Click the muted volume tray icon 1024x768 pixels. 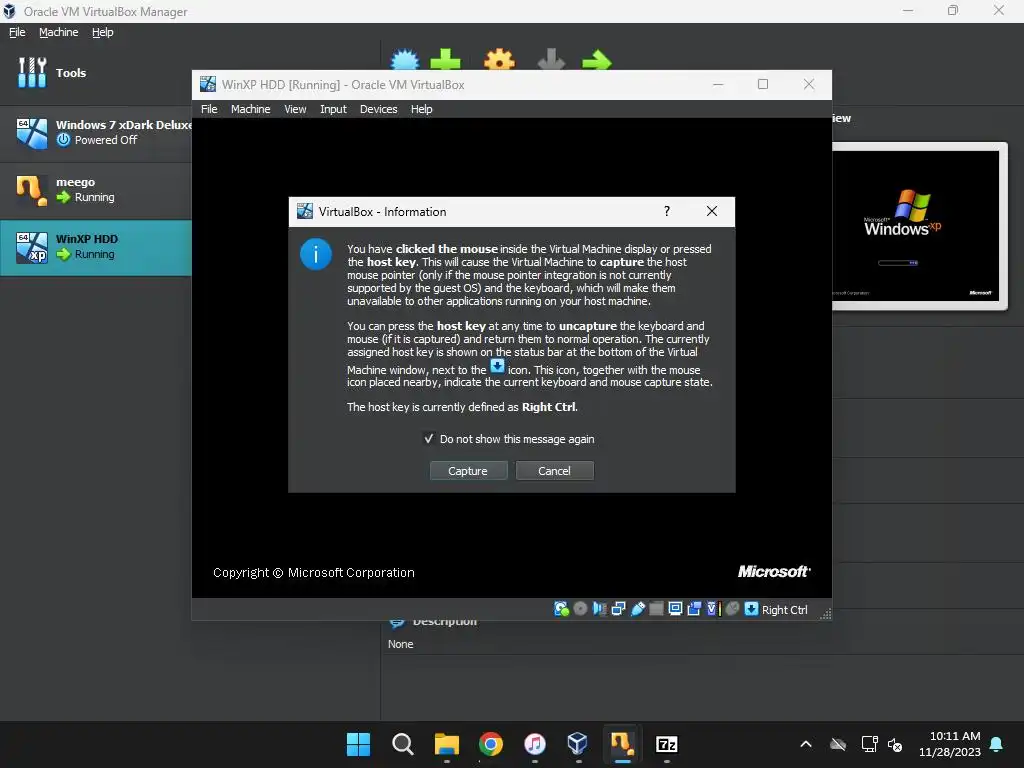895,744
